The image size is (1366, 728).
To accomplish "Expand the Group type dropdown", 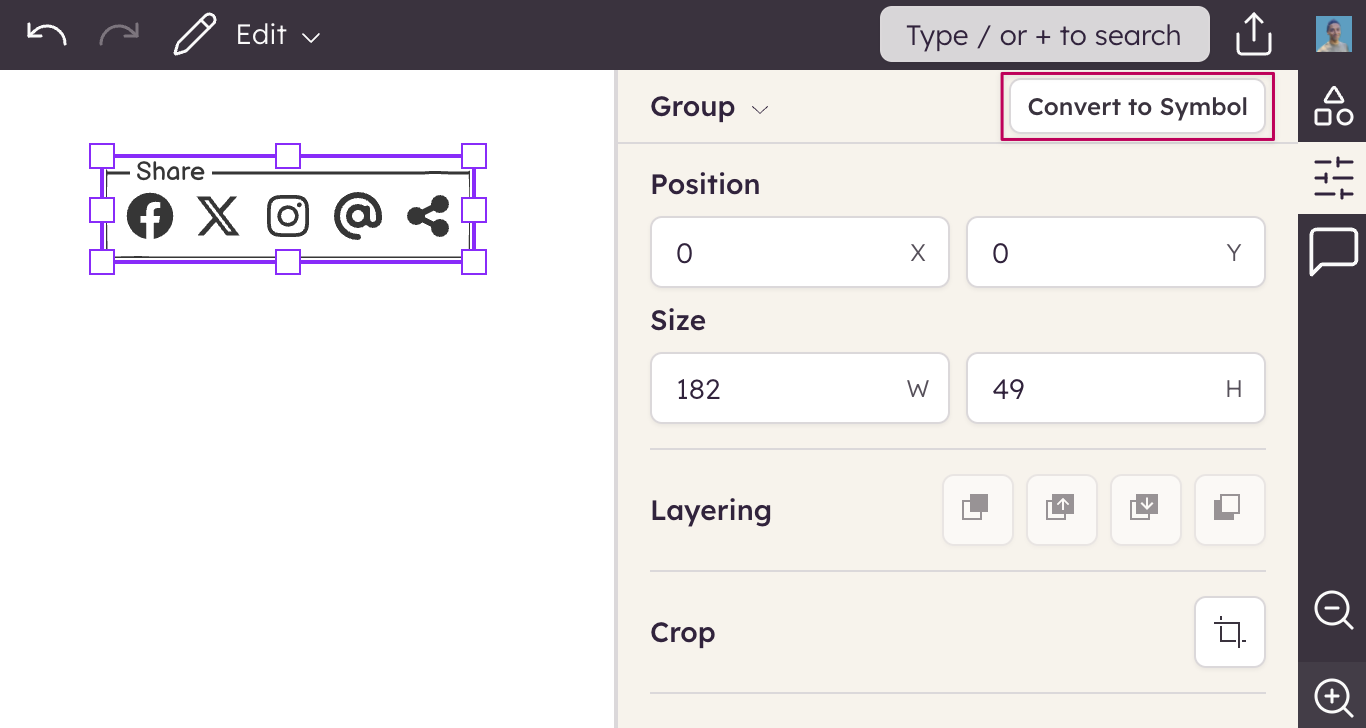I will tap(709, 107).
